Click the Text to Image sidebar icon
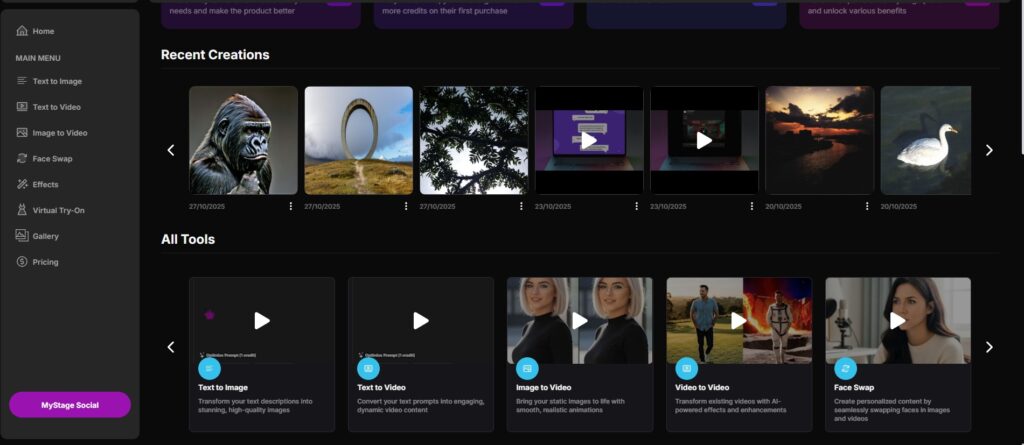This screenshot has width=1024, height=445. coord(22,81)
